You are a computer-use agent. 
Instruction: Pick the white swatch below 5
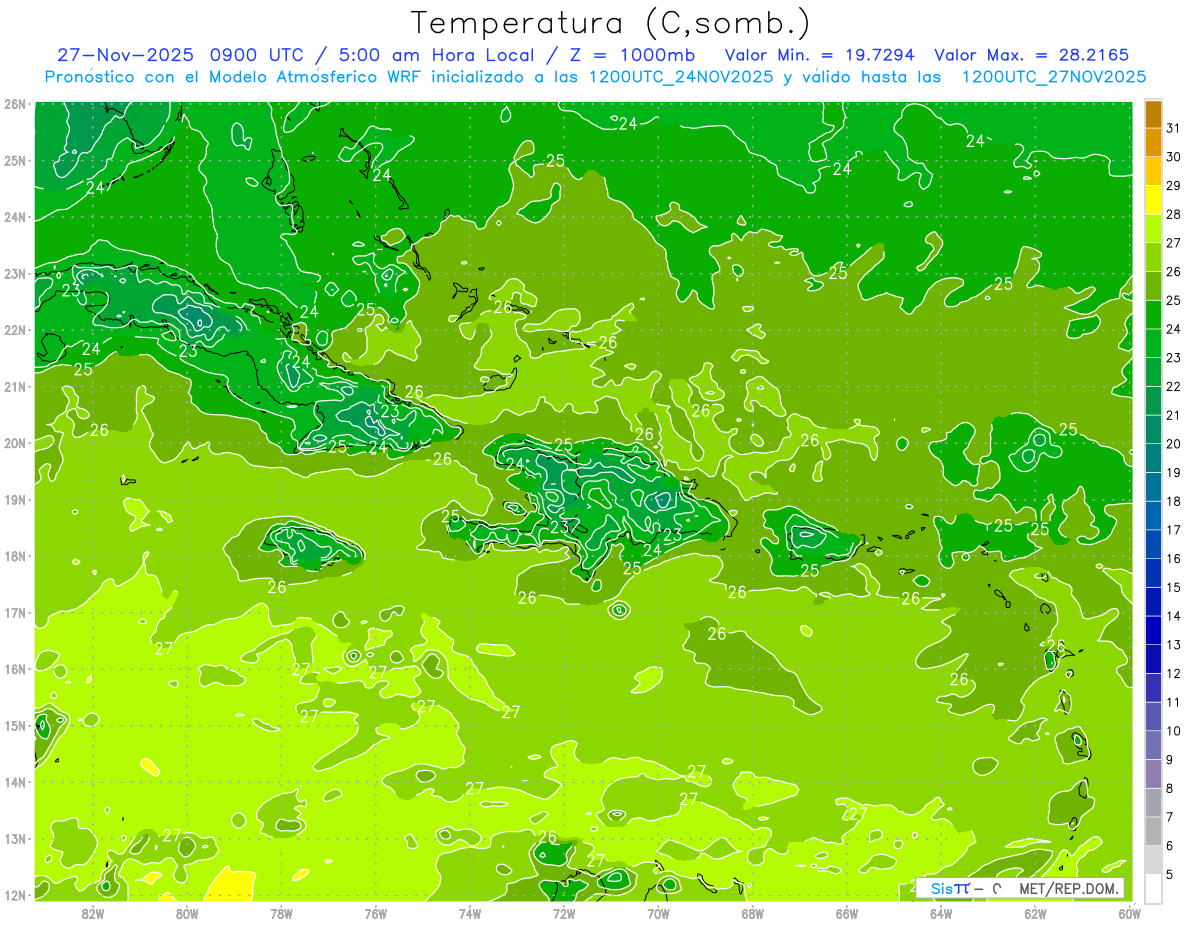(1153, 888)
